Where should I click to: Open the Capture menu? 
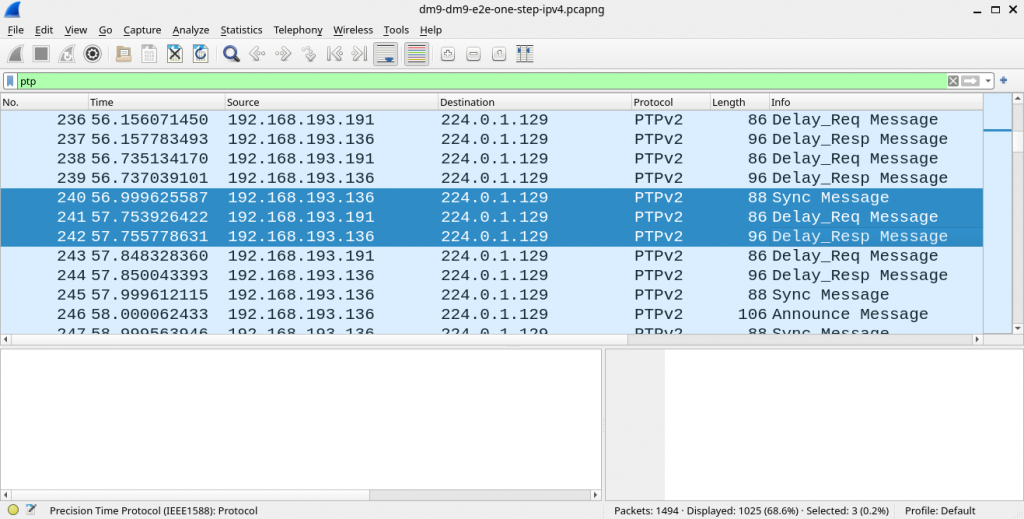click(x=142, y=30)
